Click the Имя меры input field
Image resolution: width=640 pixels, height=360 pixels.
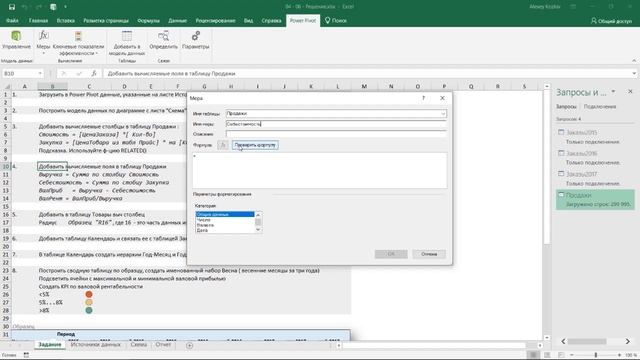click(x=336, y=124)
